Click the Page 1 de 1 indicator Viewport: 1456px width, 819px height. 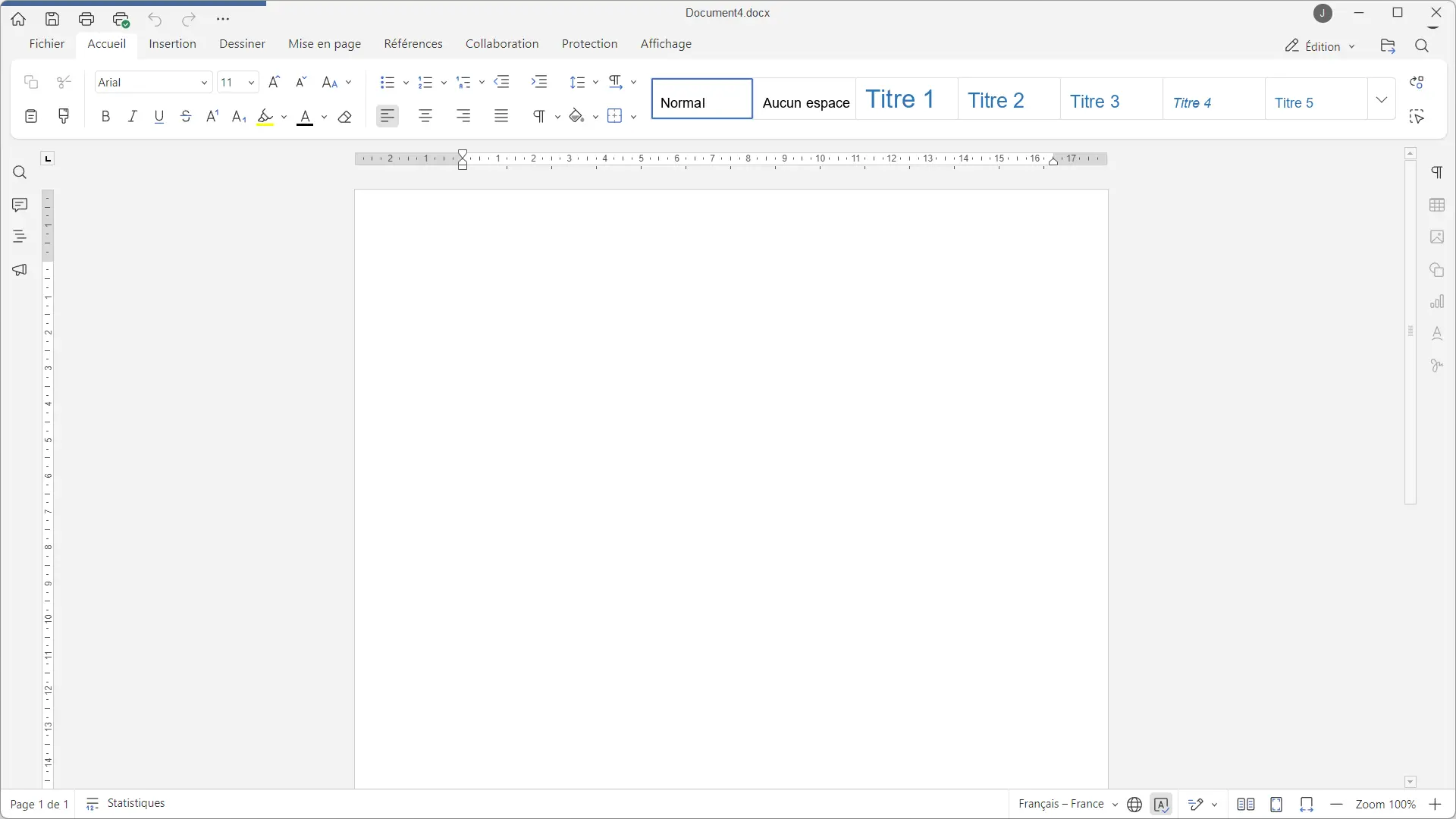[x=39, y=805]
